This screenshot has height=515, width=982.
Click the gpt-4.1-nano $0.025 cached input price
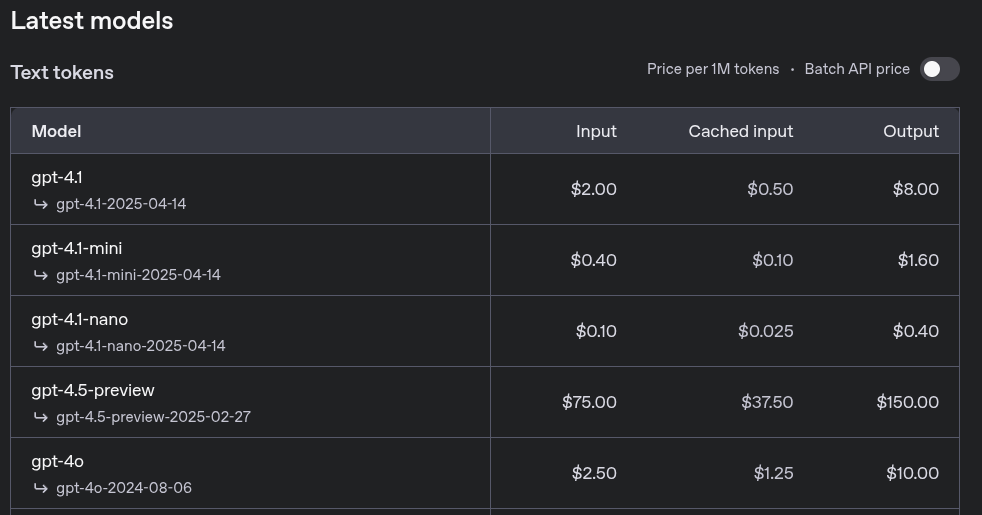tap(765, 331)
